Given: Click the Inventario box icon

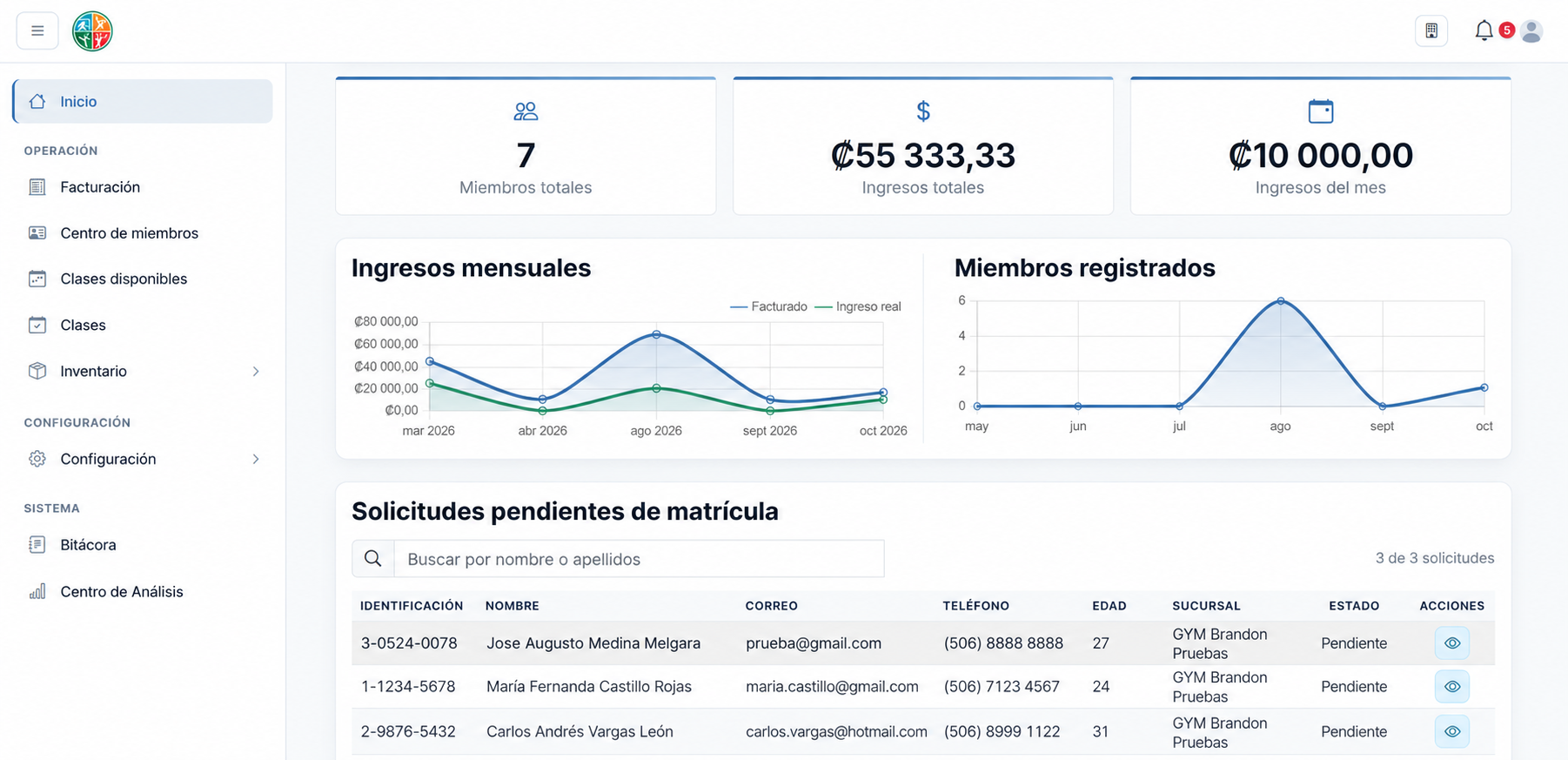Looking at the screenshot, I should (x=37, y=372).
